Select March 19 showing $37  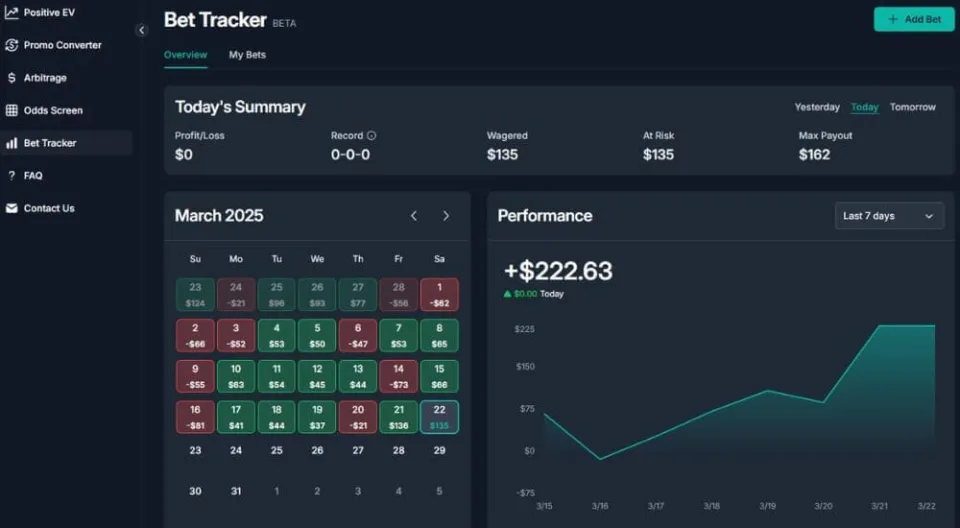click(317, 417)
